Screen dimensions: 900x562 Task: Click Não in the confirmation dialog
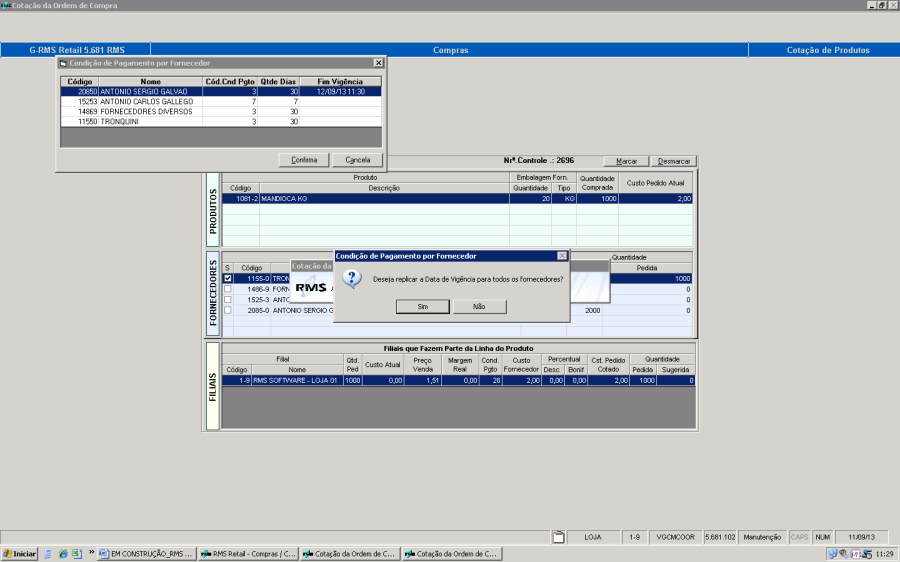click(479, 307)
